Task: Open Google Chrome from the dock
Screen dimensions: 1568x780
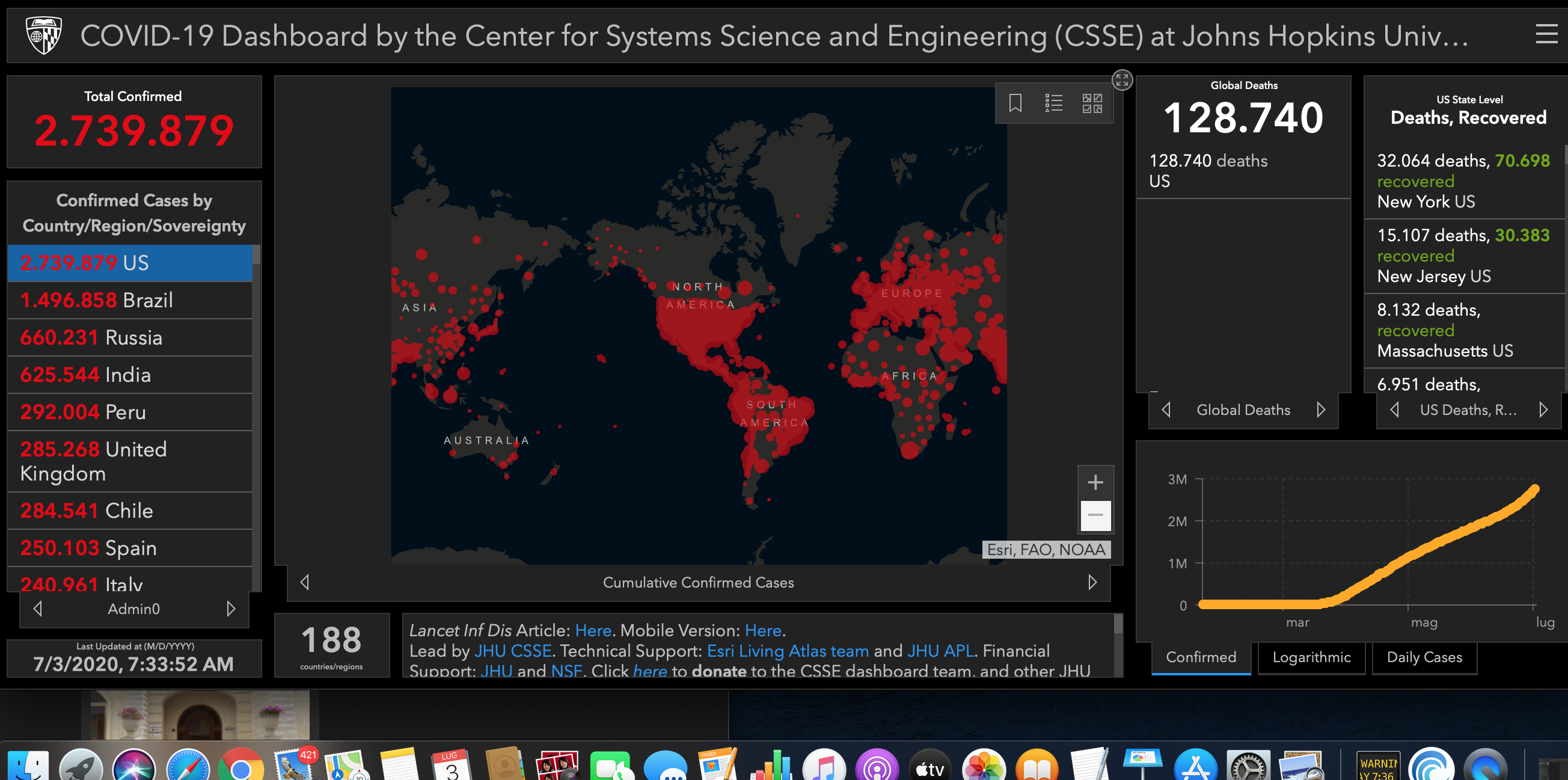Action: point(241,766)
